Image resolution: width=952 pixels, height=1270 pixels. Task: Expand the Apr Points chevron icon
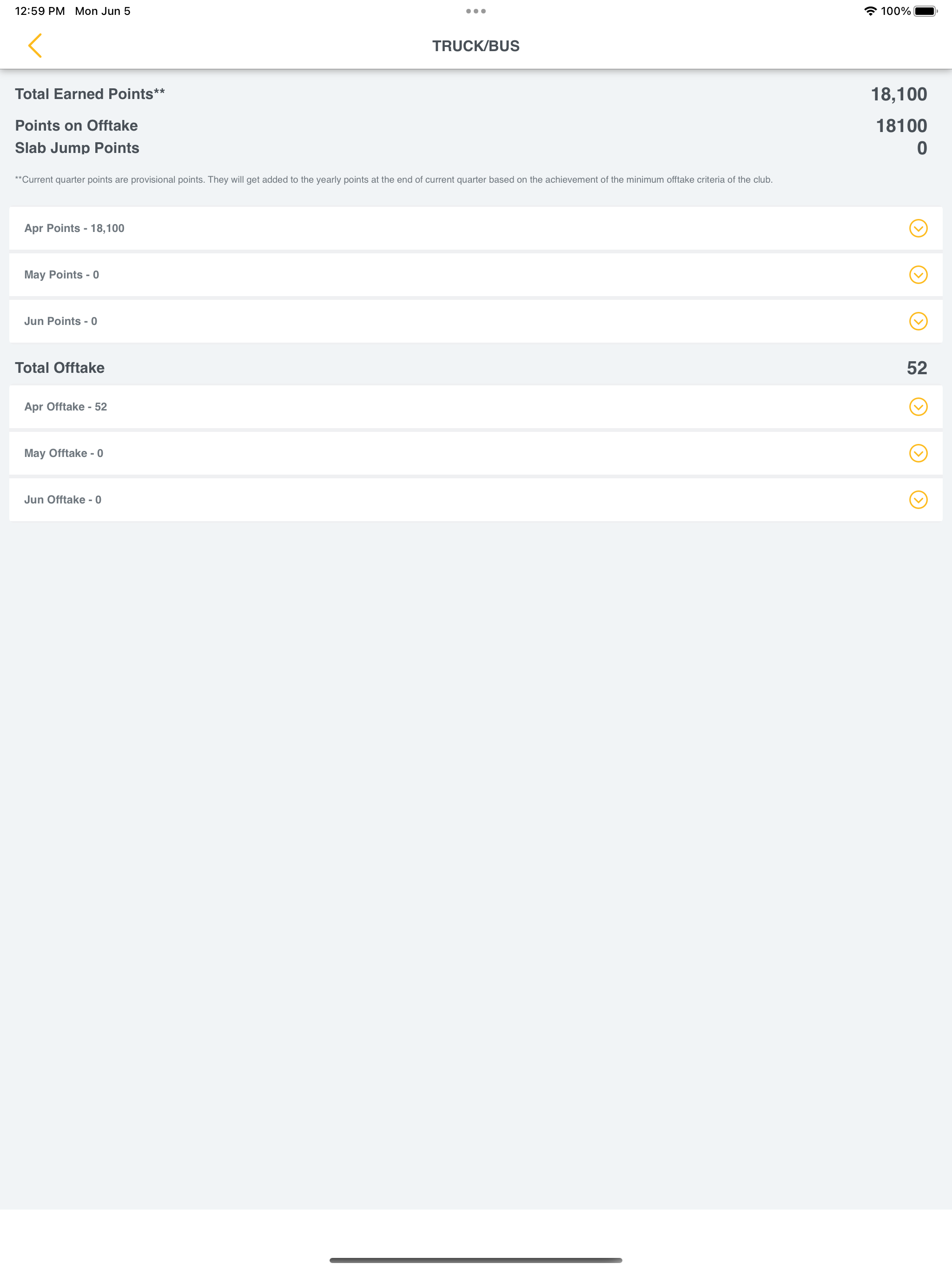[x=918, y=229]
